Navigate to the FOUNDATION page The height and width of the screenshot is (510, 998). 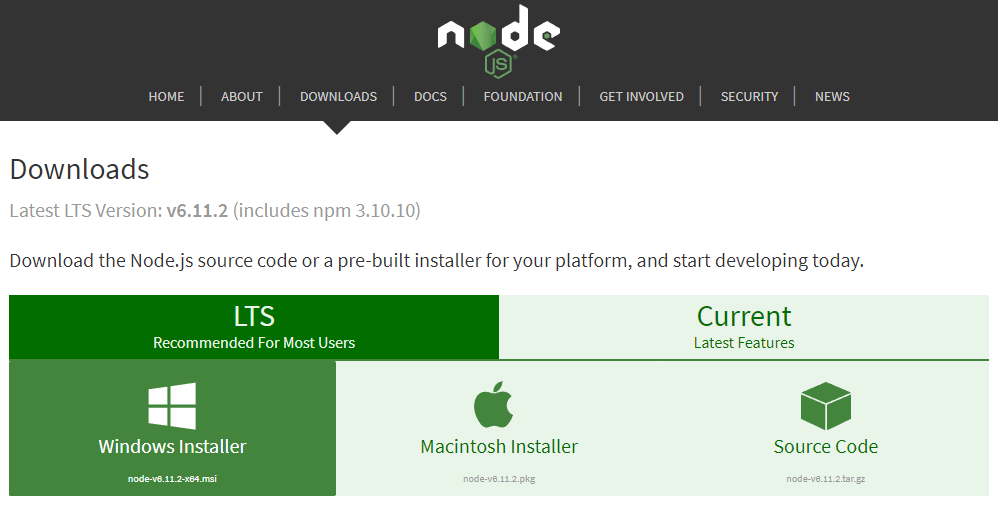click(523, 97)
